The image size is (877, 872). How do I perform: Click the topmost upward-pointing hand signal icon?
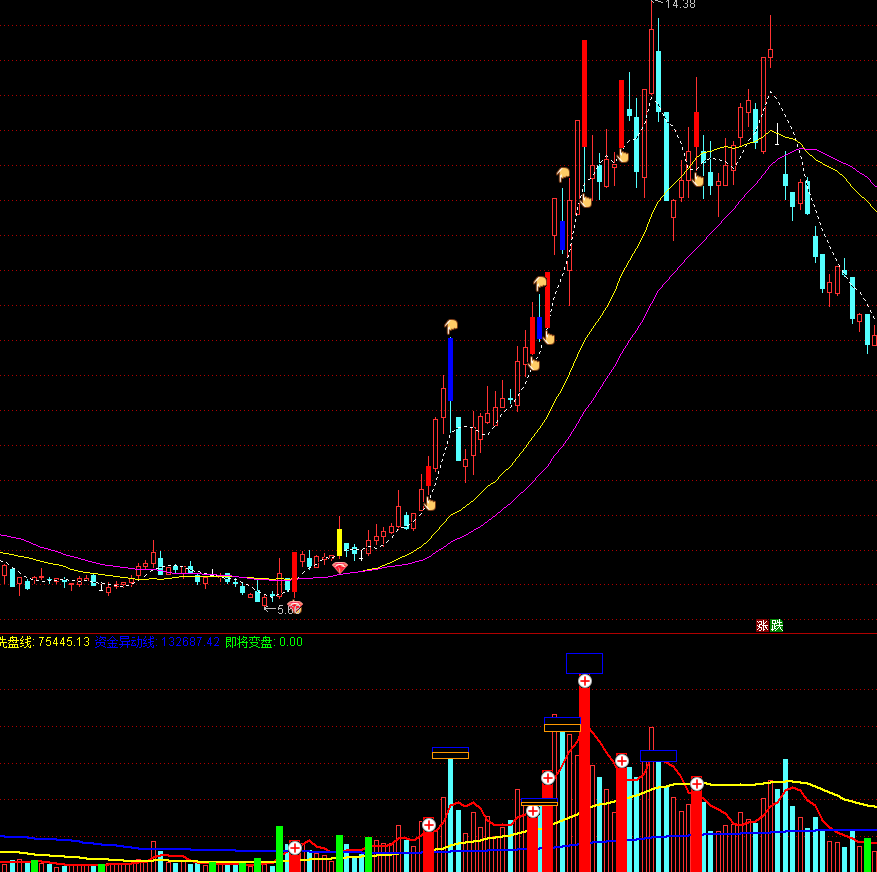[x=564, y=175]
